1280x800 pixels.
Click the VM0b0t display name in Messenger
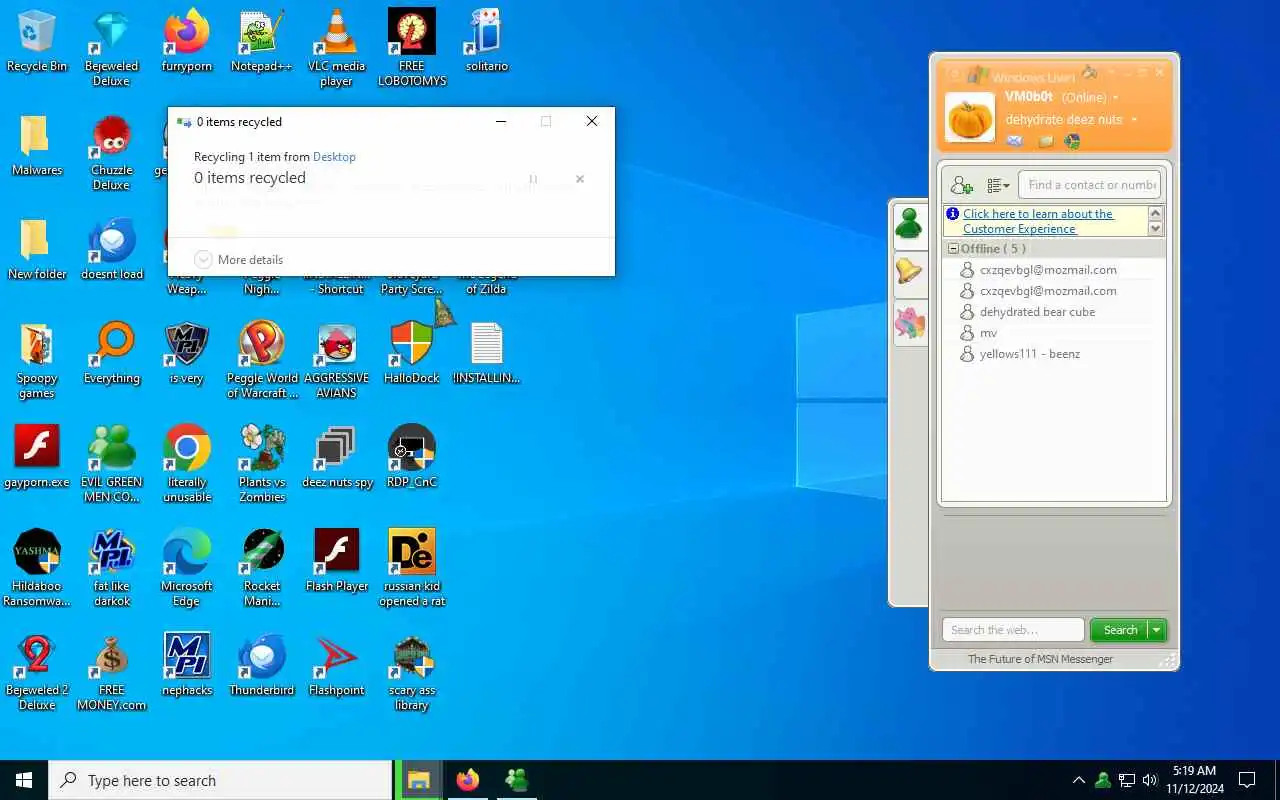click(1028, 97)
